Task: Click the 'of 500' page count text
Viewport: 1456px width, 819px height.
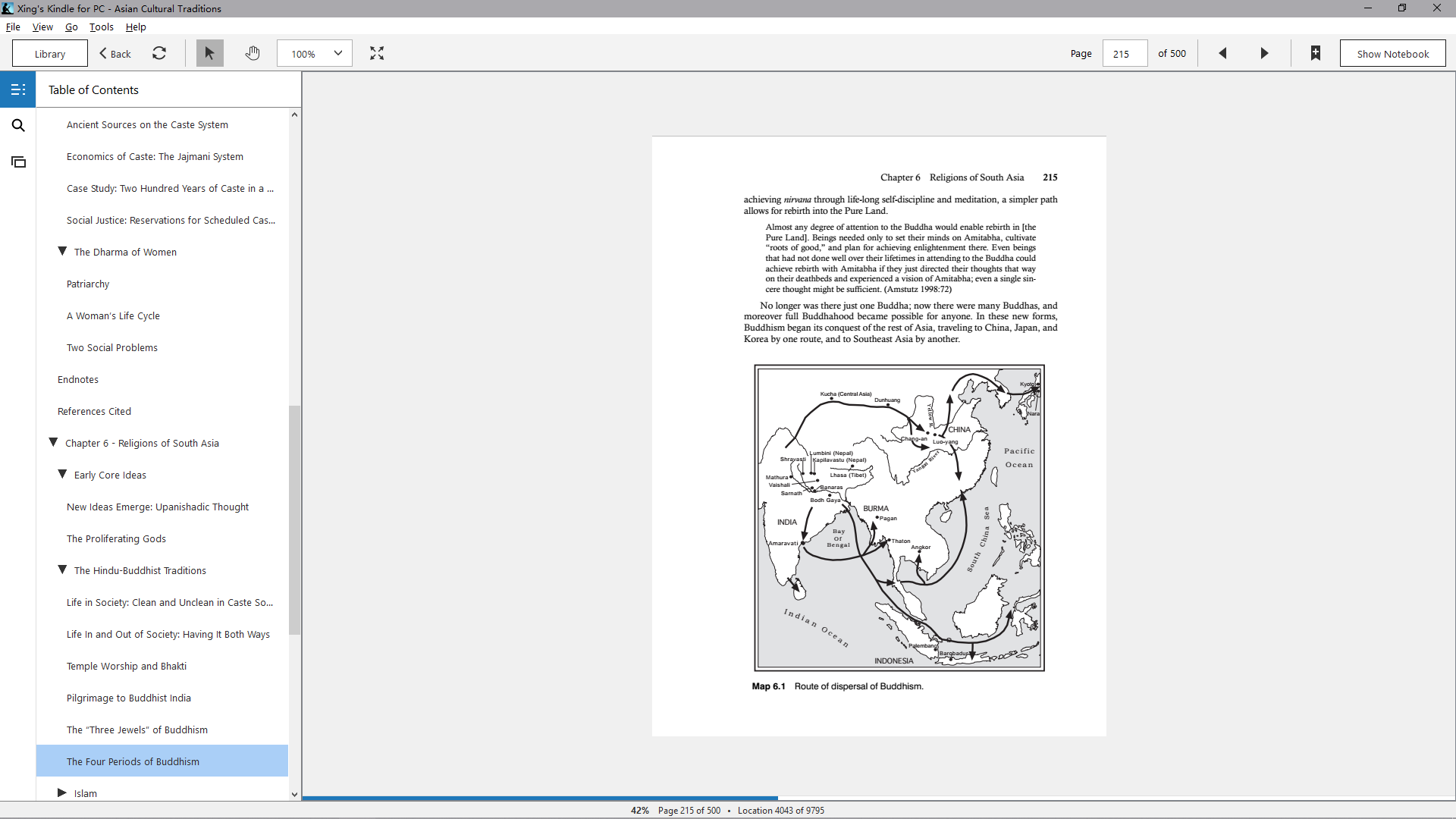Action: [1172, 54]
